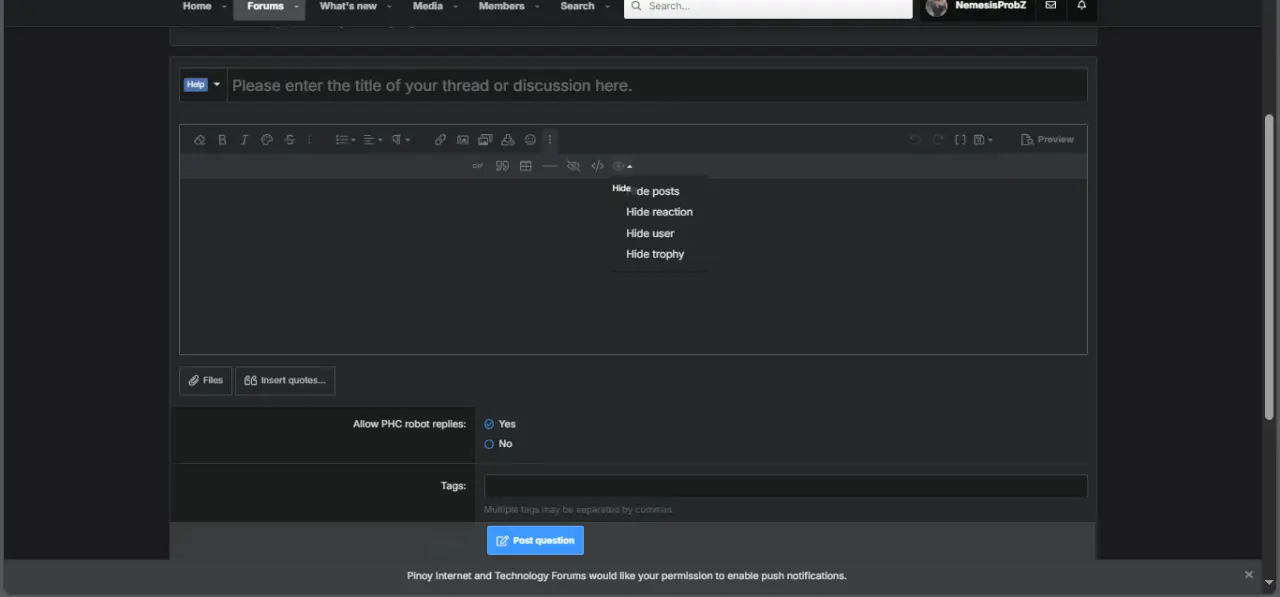Click the Files attach button
This screenshot has width=1280, height=597.
point(206,381)
